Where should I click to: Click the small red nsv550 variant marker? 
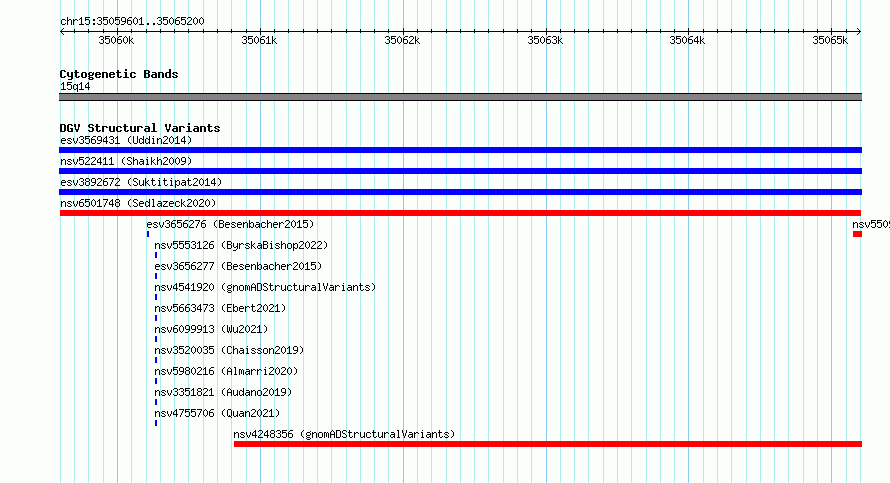857,234
